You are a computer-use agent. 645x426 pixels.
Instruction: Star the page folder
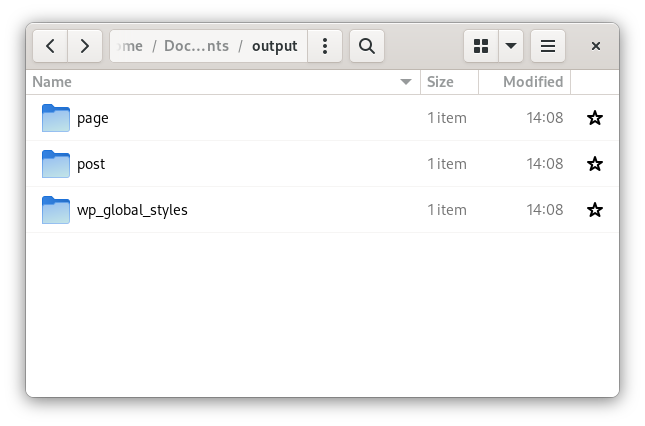(595, 118)
